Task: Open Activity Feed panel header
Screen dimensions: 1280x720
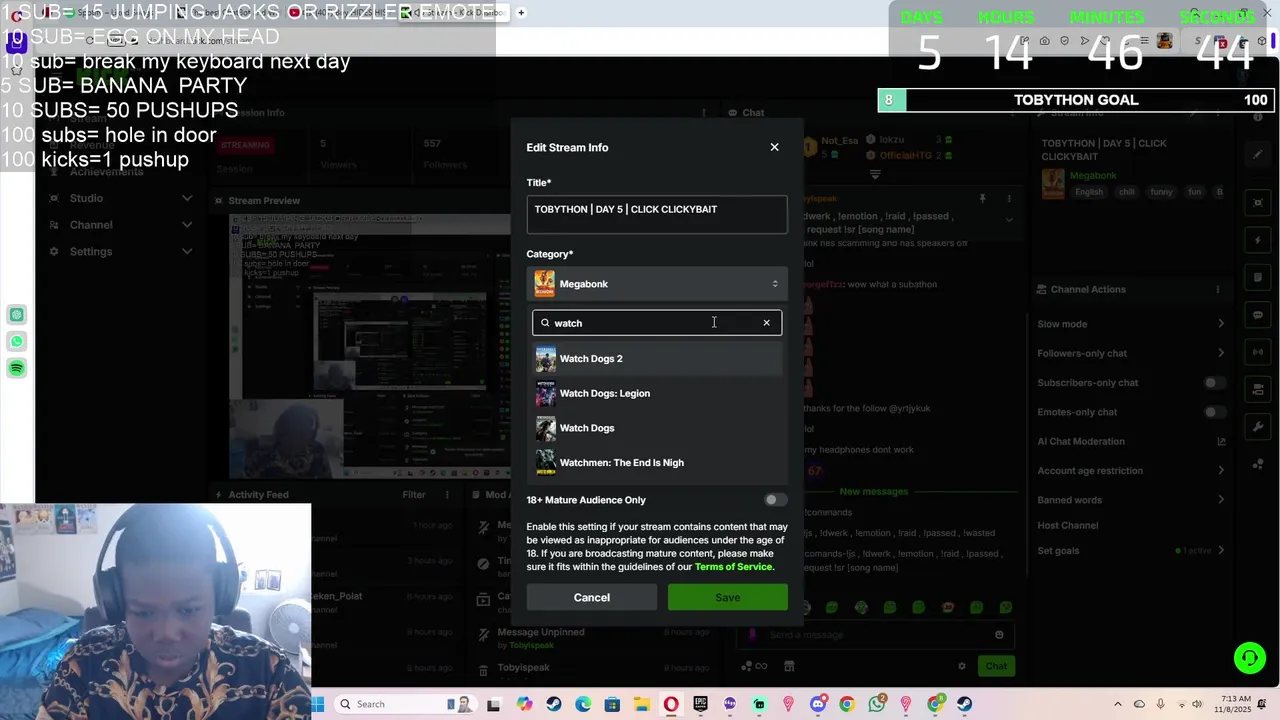Action: click(x=258, y=495)
